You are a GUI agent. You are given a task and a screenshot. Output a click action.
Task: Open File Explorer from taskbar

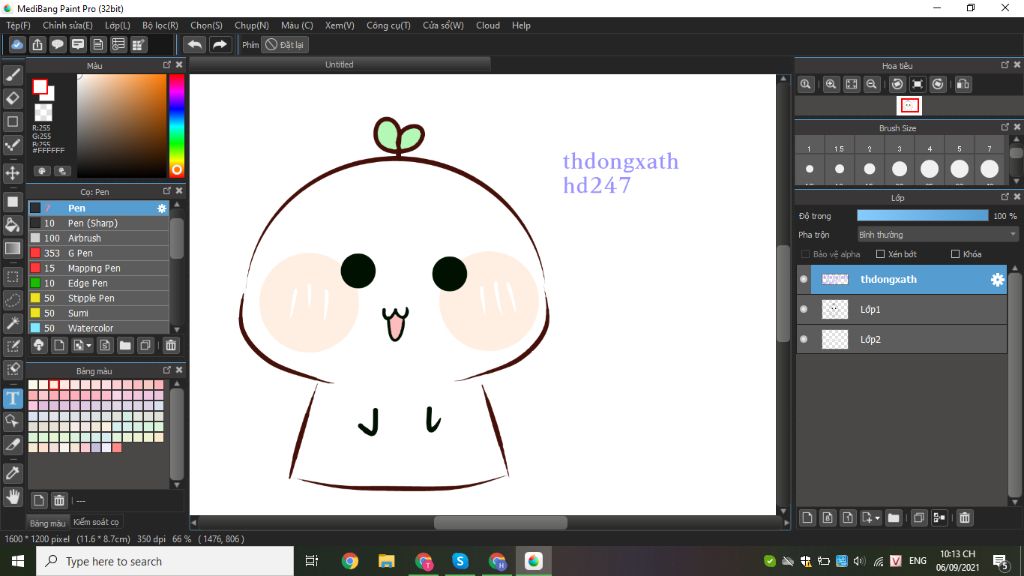387,562
